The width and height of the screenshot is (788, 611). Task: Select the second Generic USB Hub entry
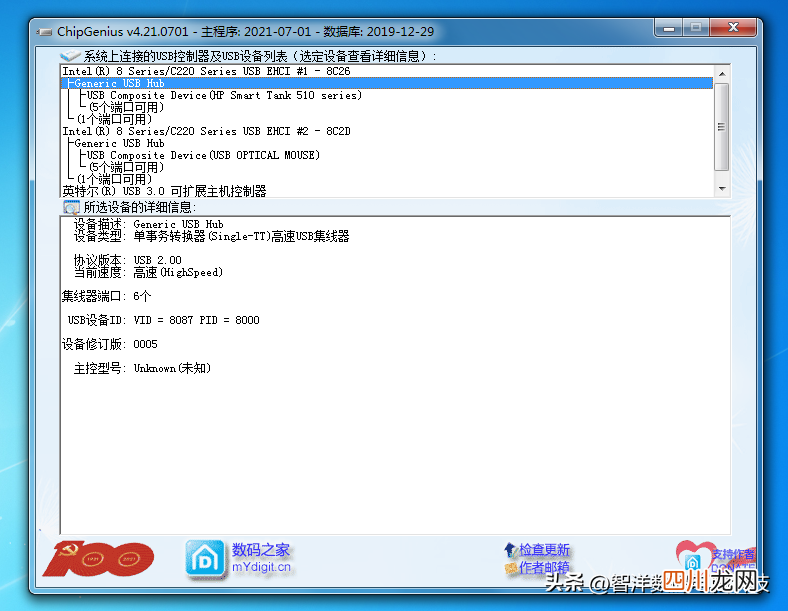click(x=119, y=143)
